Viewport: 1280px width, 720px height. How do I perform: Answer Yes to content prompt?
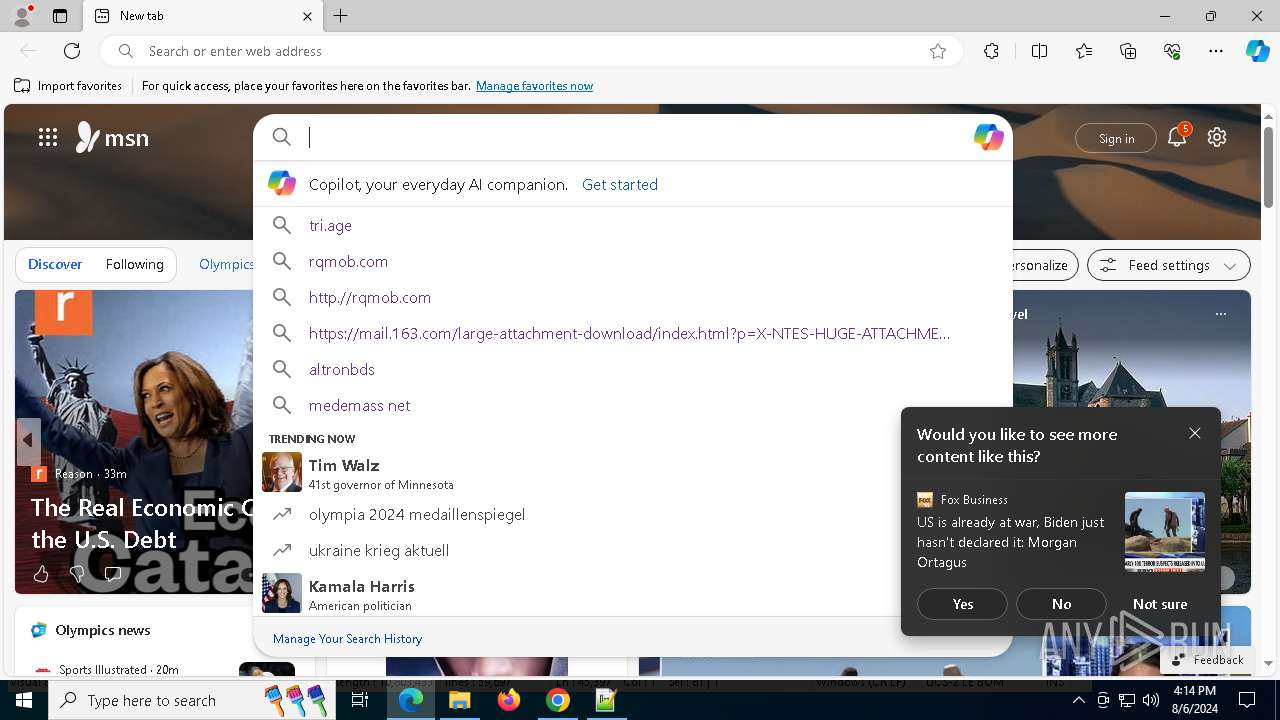(962, 604)
